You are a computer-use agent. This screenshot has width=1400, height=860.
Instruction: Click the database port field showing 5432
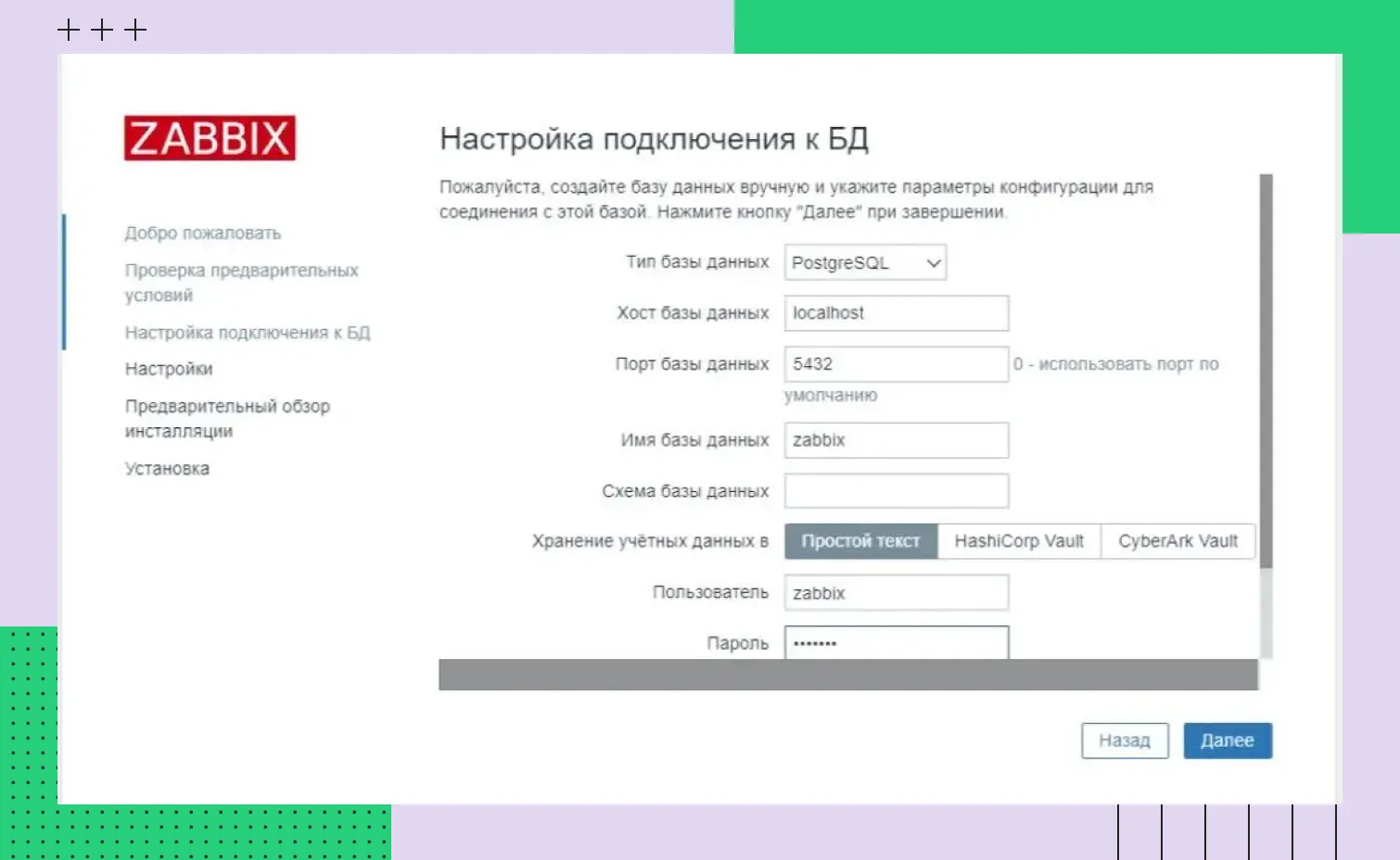pyautogui.click(x=896, y=363)
